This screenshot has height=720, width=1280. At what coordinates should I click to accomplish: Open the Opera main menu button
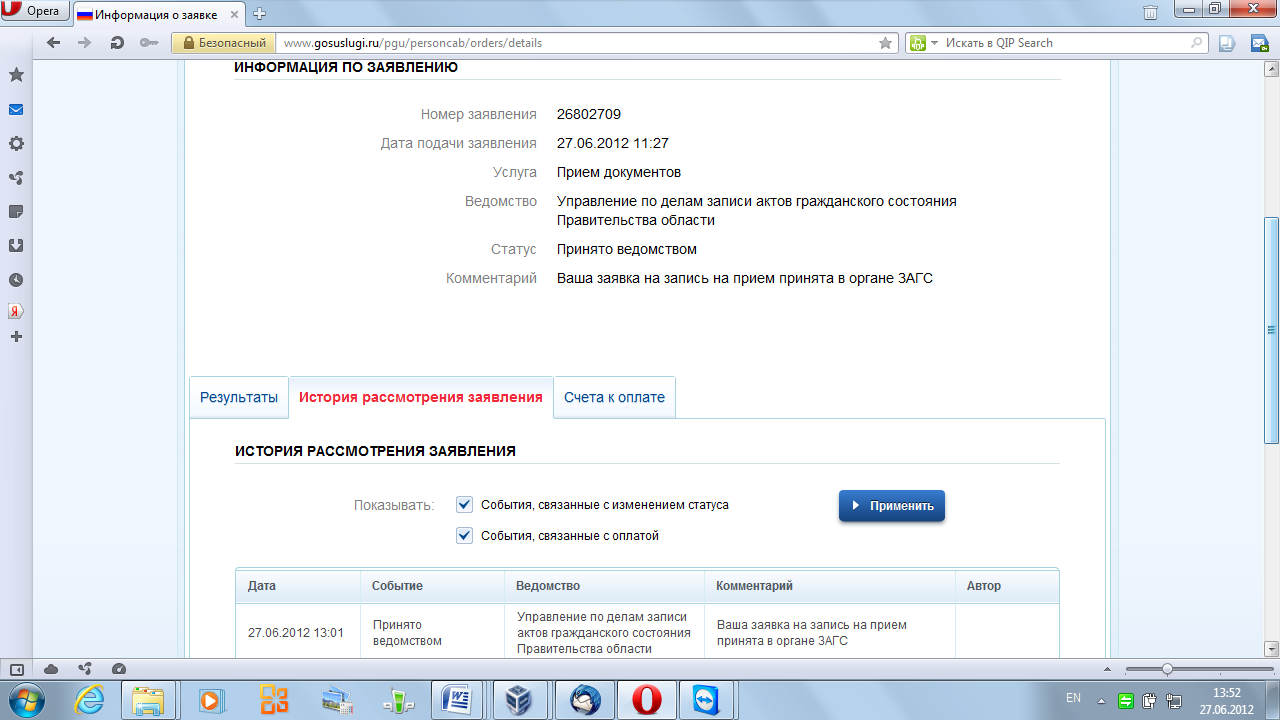coord(36,11)
